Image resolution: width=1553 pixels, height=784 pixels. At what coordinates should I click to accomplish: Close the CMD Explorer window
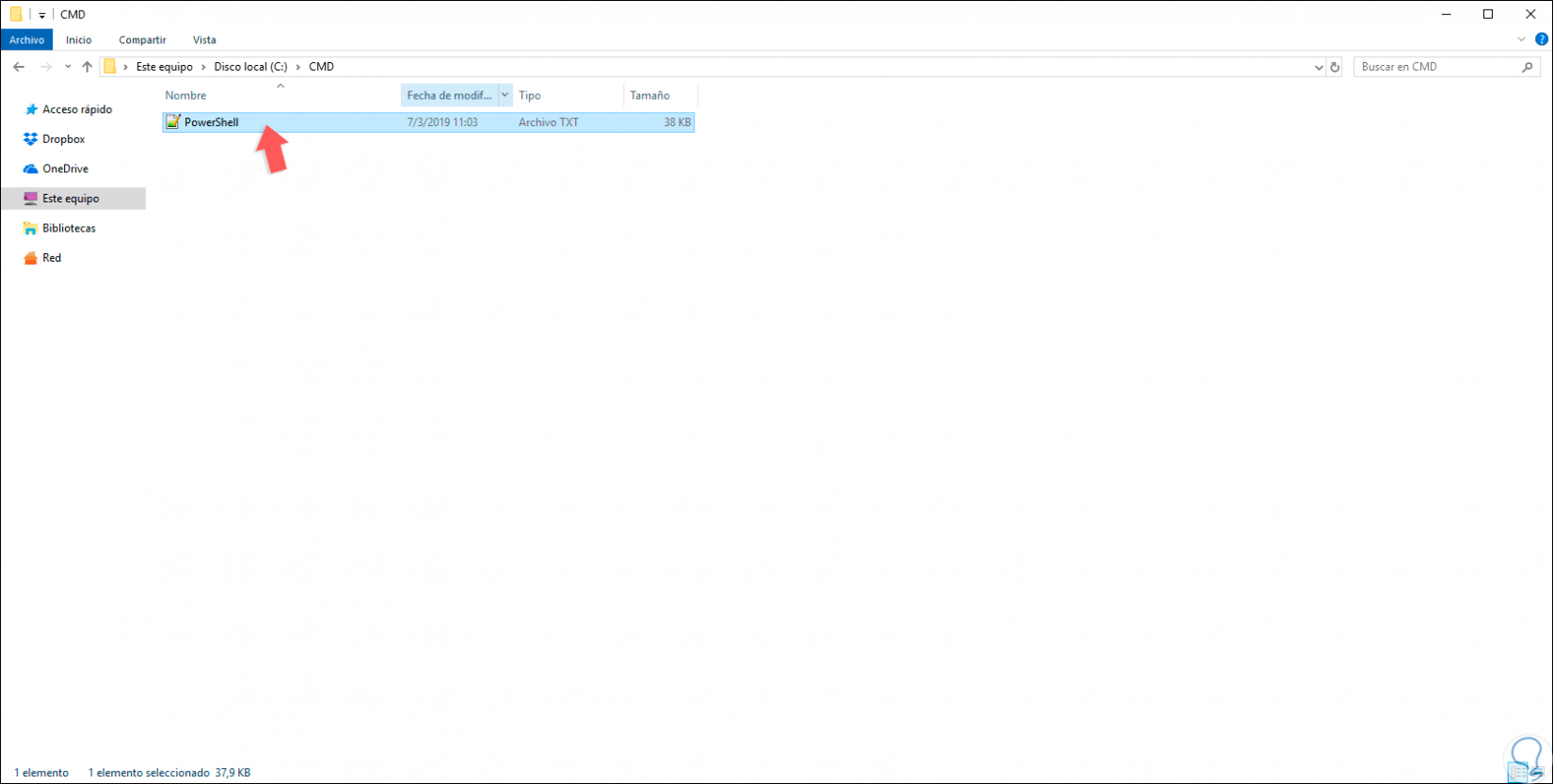click(1530, 14)
